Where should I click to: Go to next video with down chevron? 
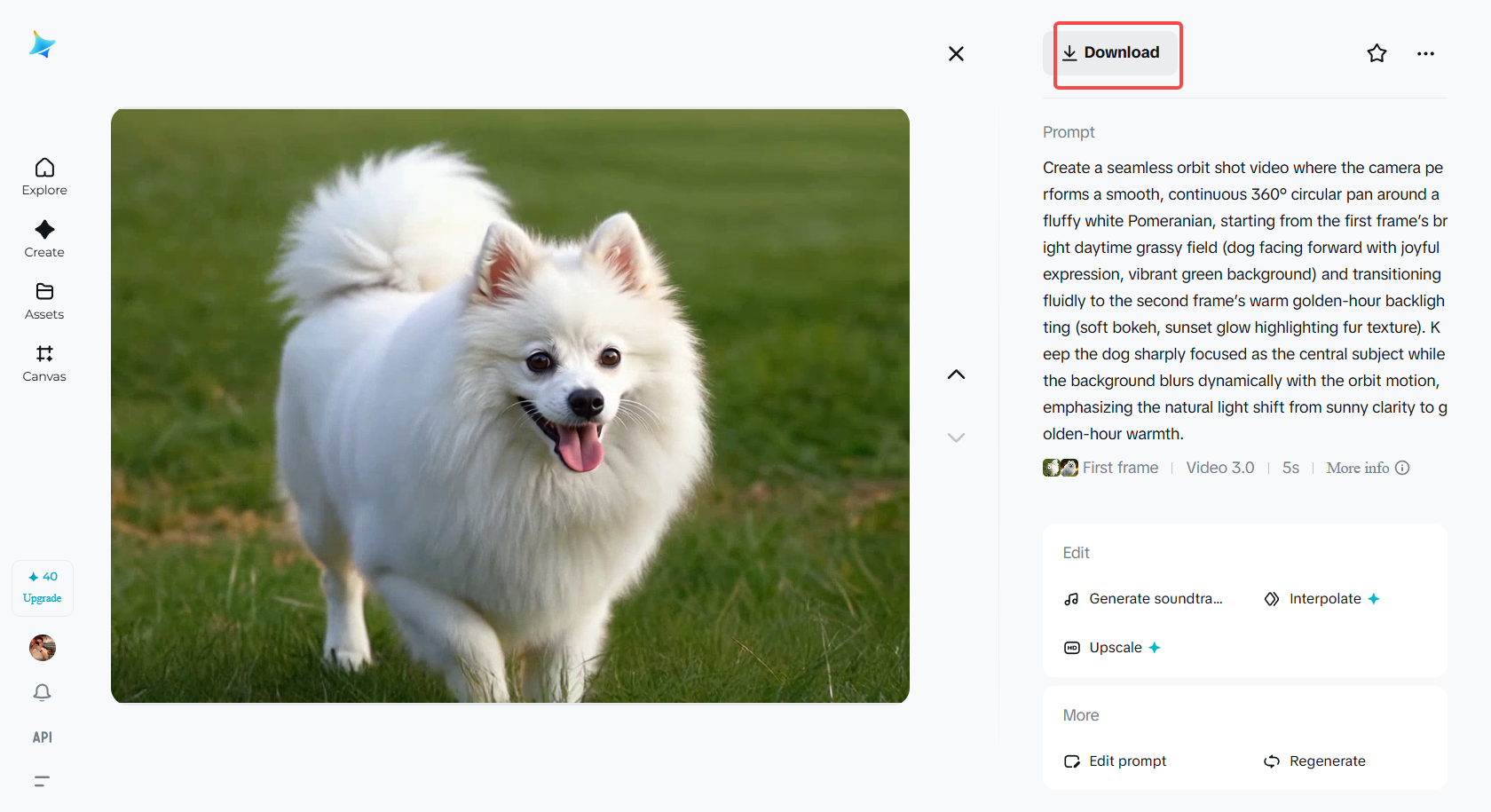coord(956,438)
